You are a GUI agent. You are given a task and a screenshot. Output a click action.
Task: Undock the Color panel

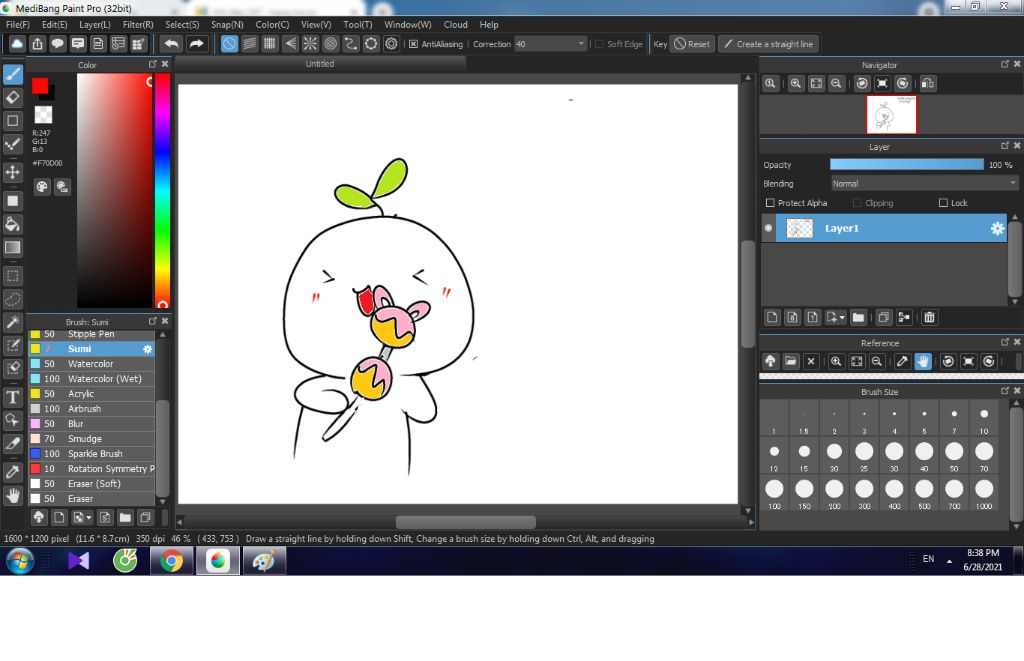[153, 64]
